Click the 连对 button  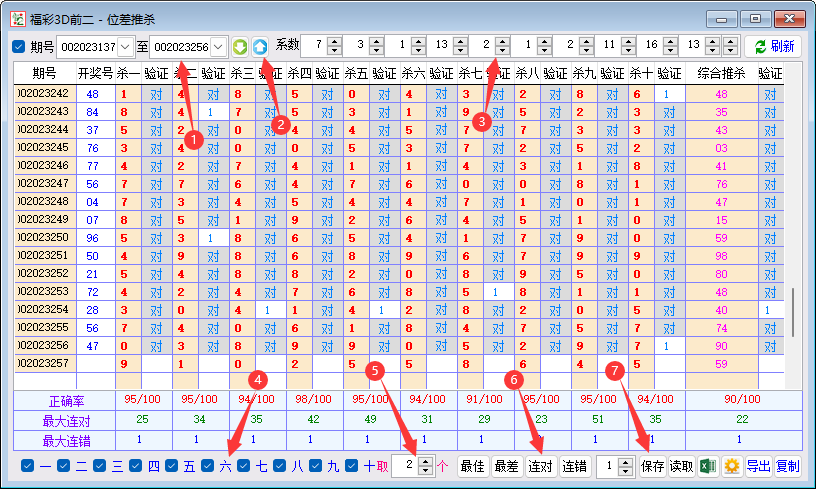(x=541, y=466)
